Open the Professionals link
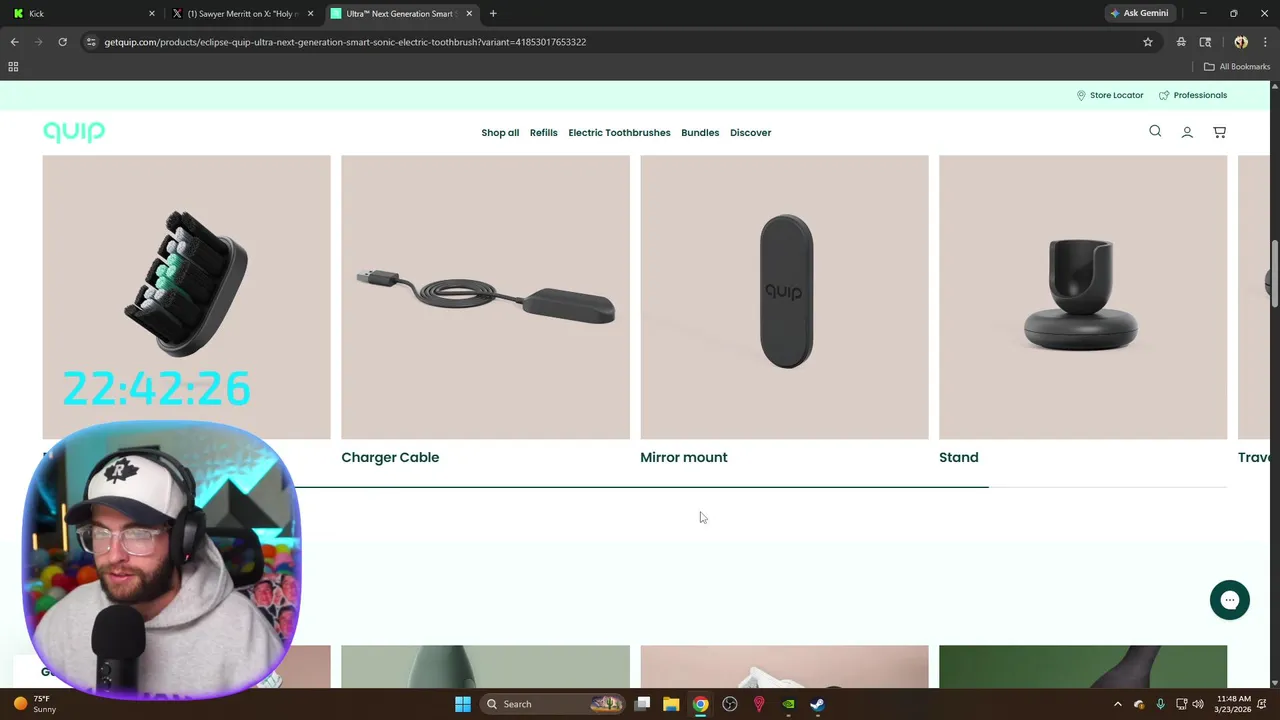Screen dimensions: 1280x720 (x=1193, y=95)
